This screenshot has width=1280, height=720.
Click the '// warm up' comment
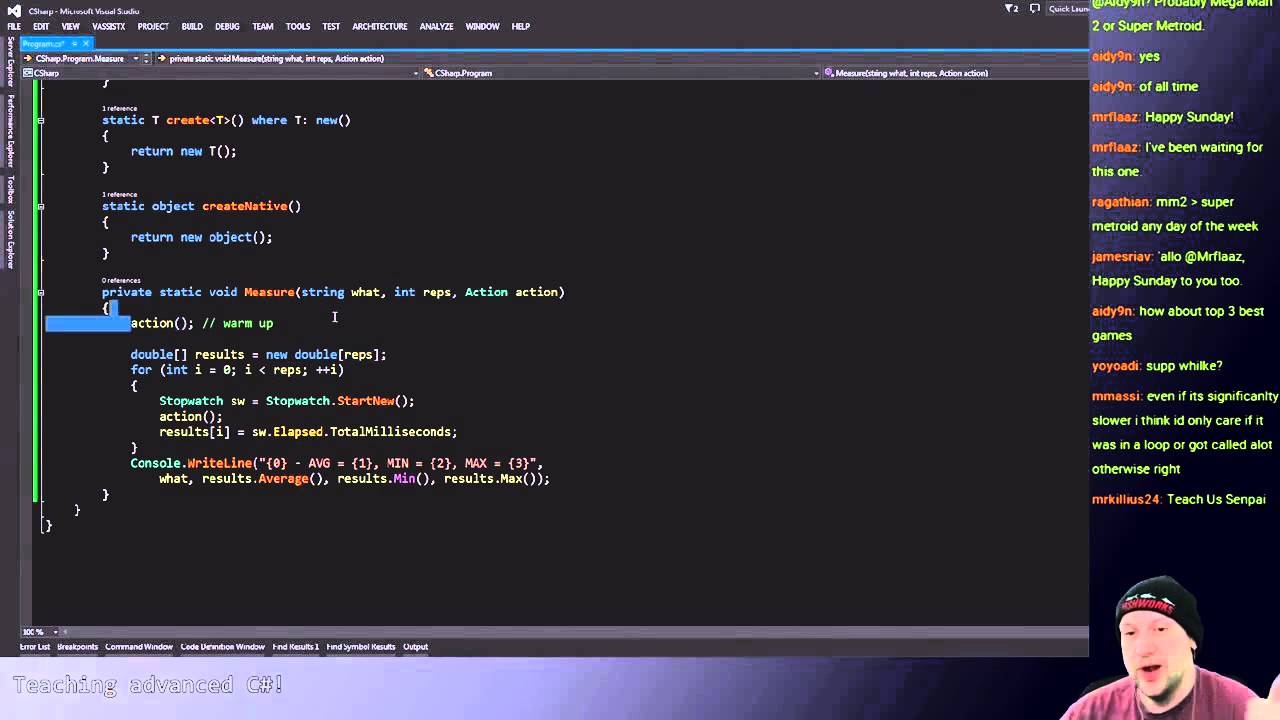click(x=237, y=323)
